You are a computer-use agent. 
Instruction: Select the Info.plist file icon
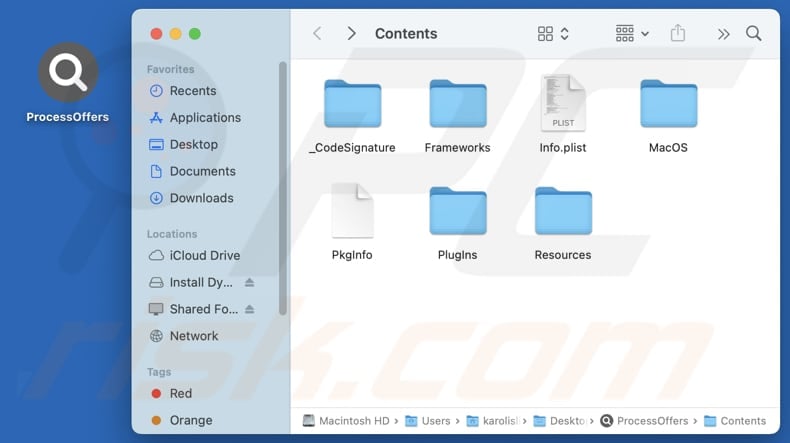[x=563, y=103]
